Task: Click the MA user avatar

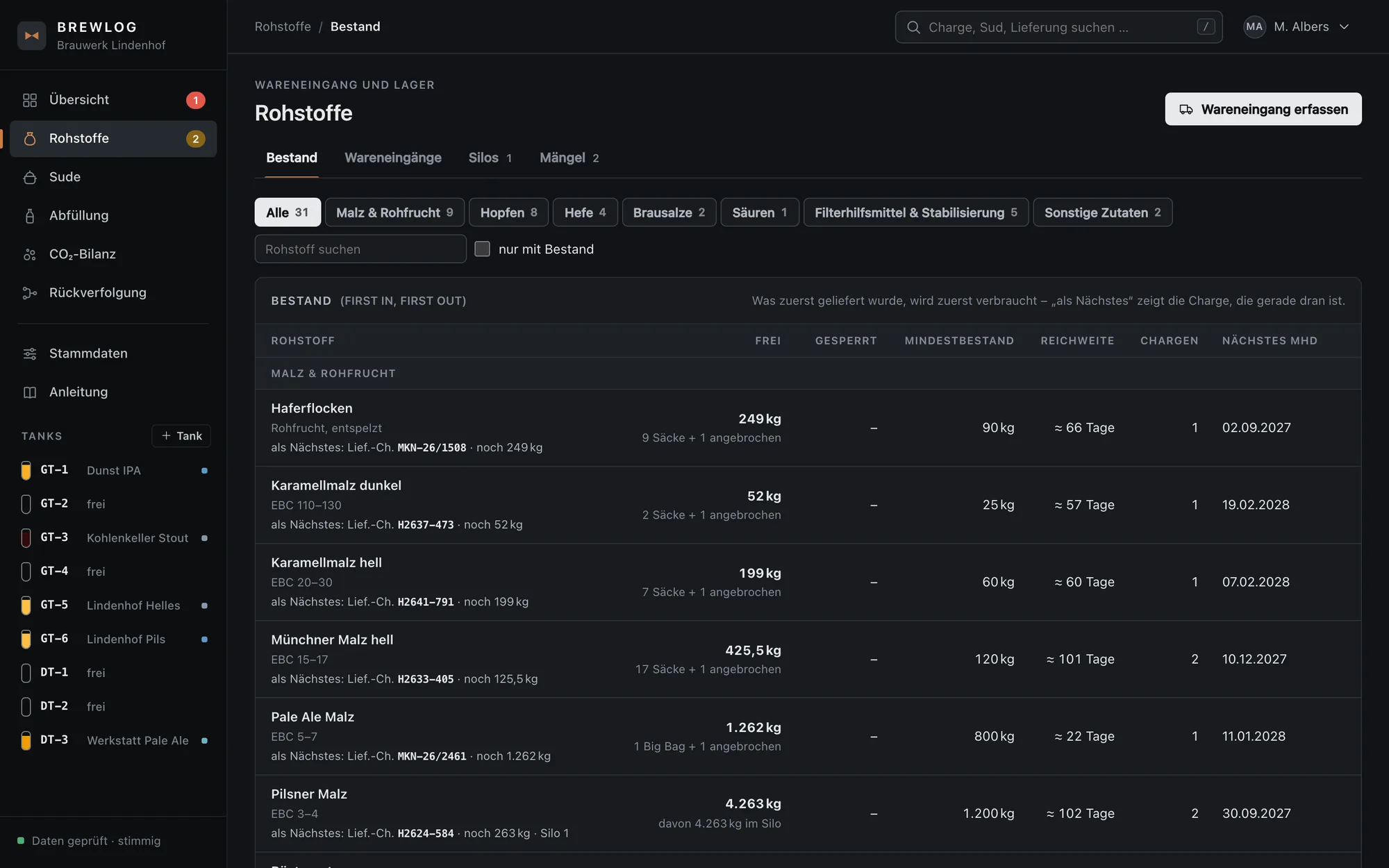Action: (x=1254, y=27)
